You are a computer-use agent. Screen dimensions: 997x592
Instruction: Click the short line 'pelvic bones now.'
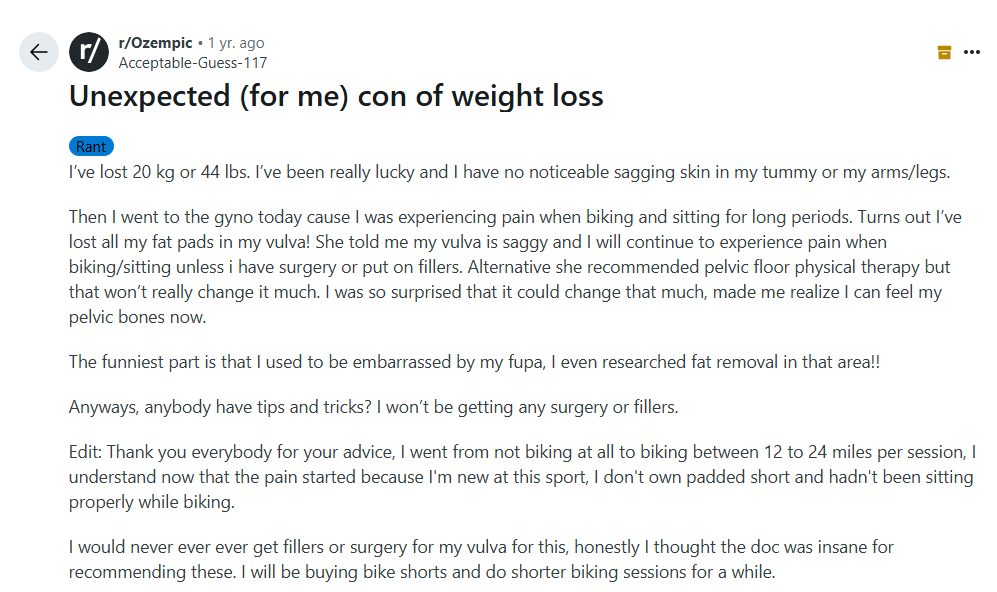137,317
